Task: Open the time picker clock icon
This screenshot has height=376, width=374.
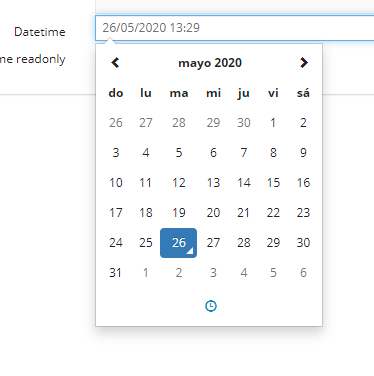Action: 211,306
